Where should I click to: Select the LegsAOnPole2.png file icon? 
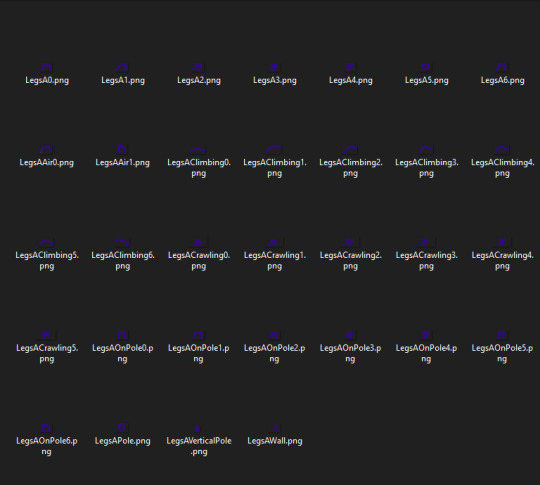(x=274, y=335)
